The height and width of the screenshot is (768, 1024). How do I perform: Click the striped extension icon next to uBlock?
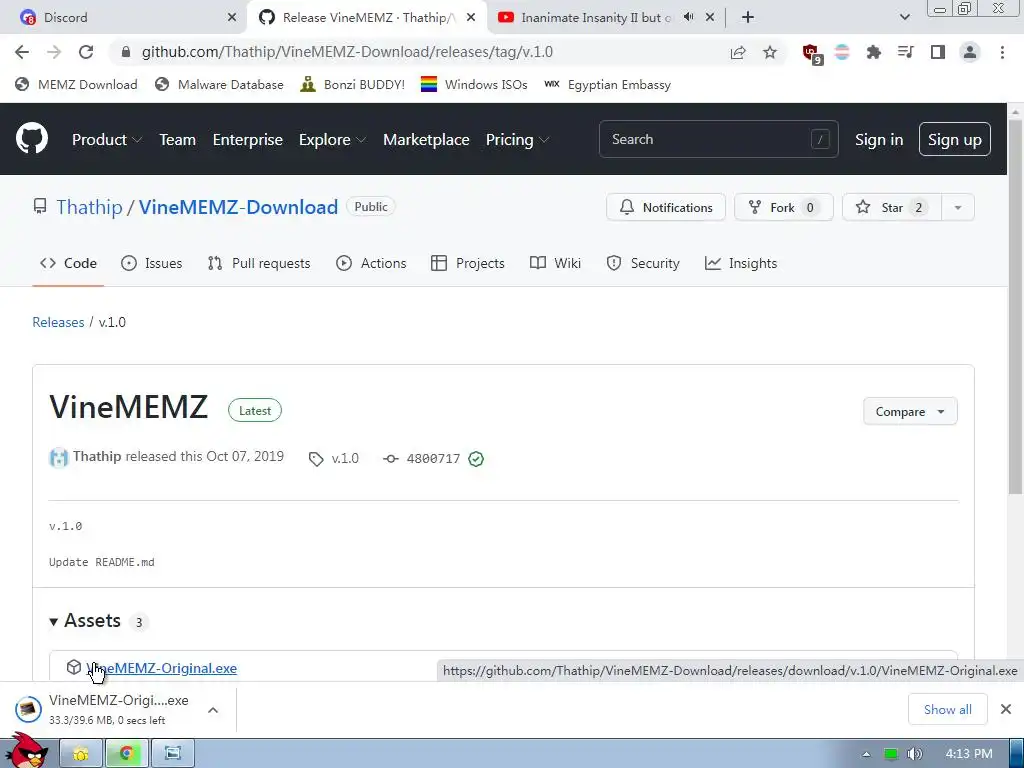tap(842, 52)
